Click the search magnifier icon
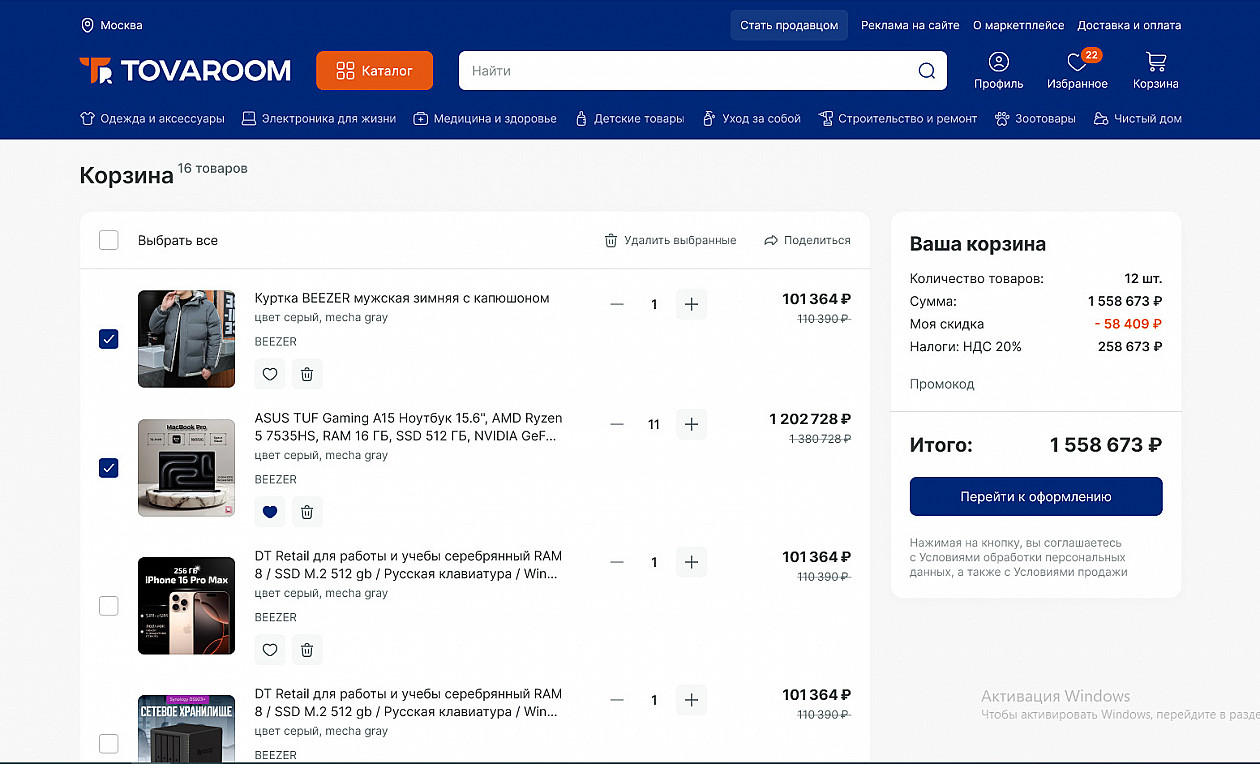 (x=927, y=71)
